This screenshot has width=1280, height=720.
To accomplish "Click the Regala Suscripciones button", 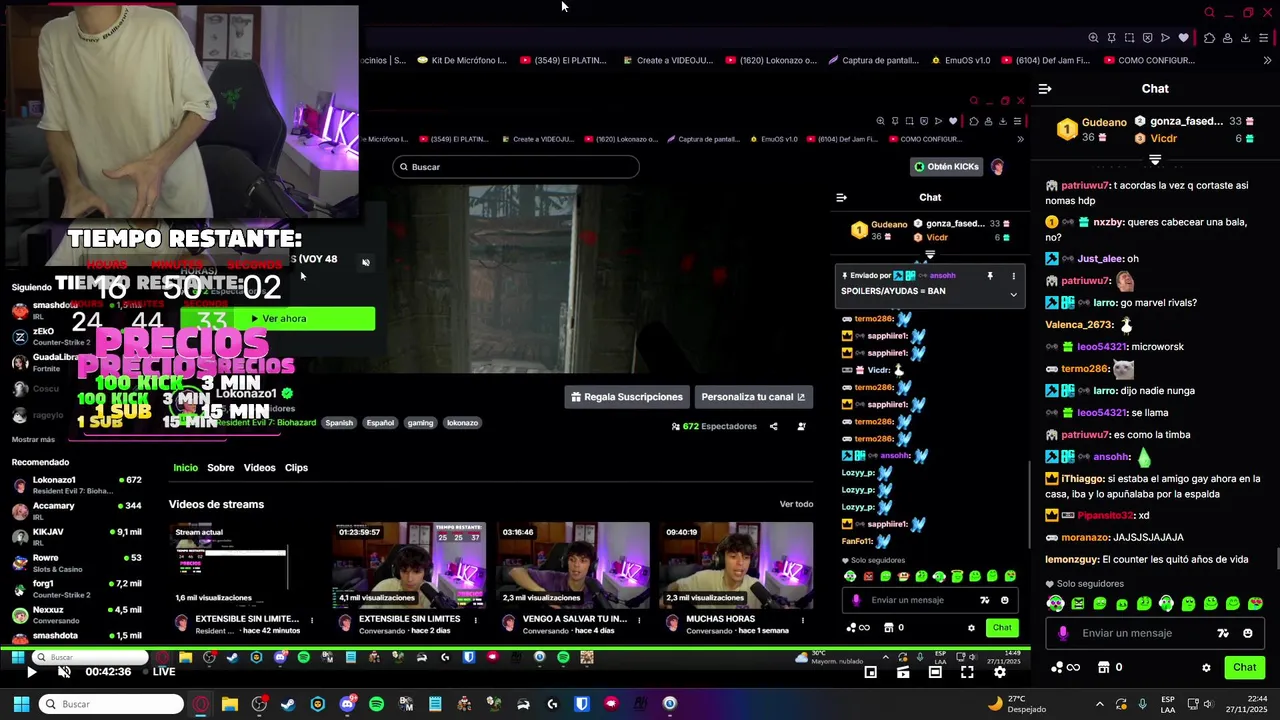I will pos(626,397).
